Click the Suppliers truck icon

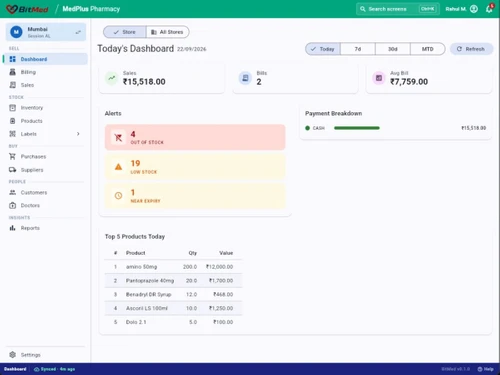[13, 170]
